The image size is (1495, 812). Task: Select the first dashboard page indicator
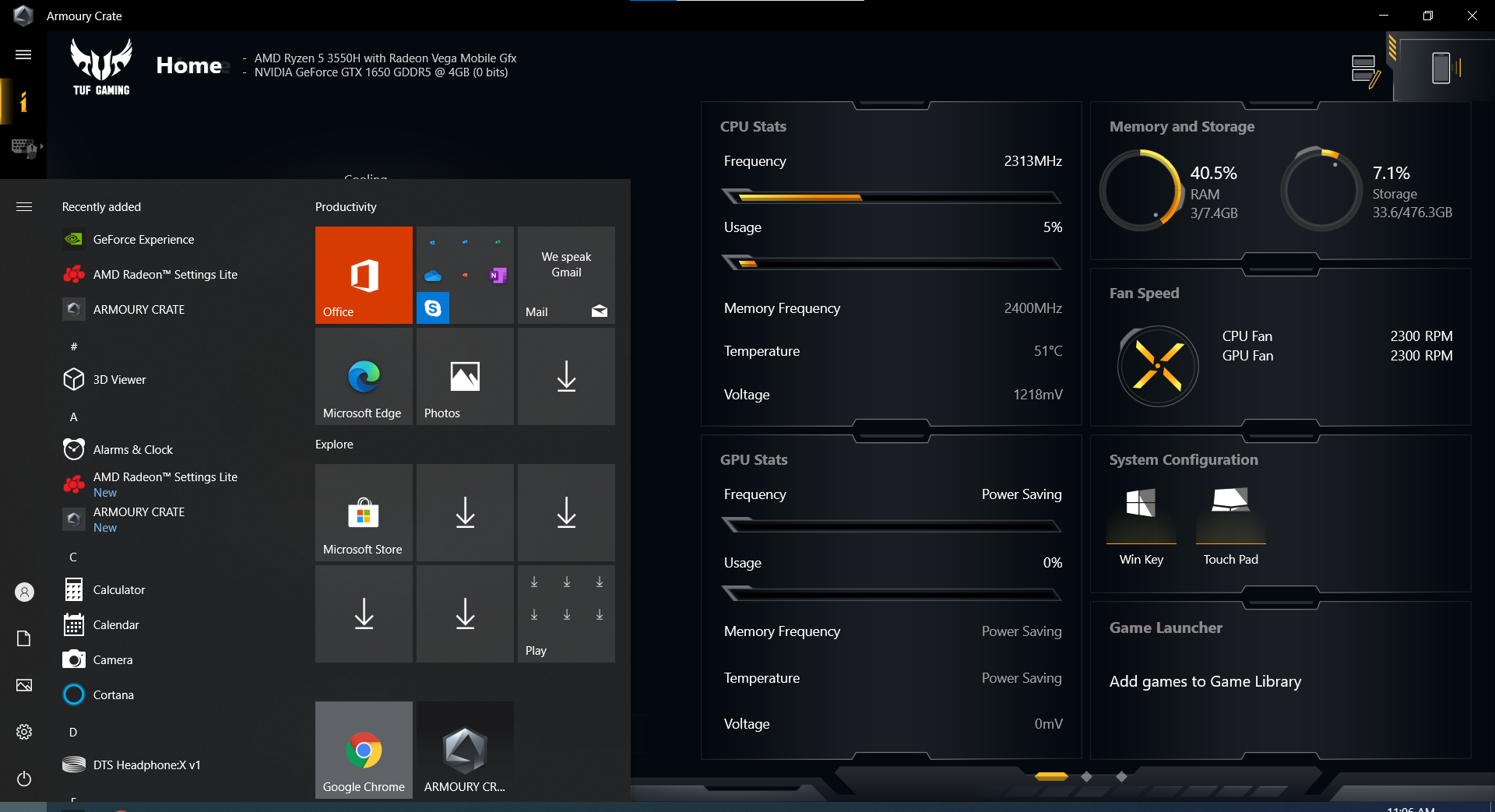point(1051,776)
